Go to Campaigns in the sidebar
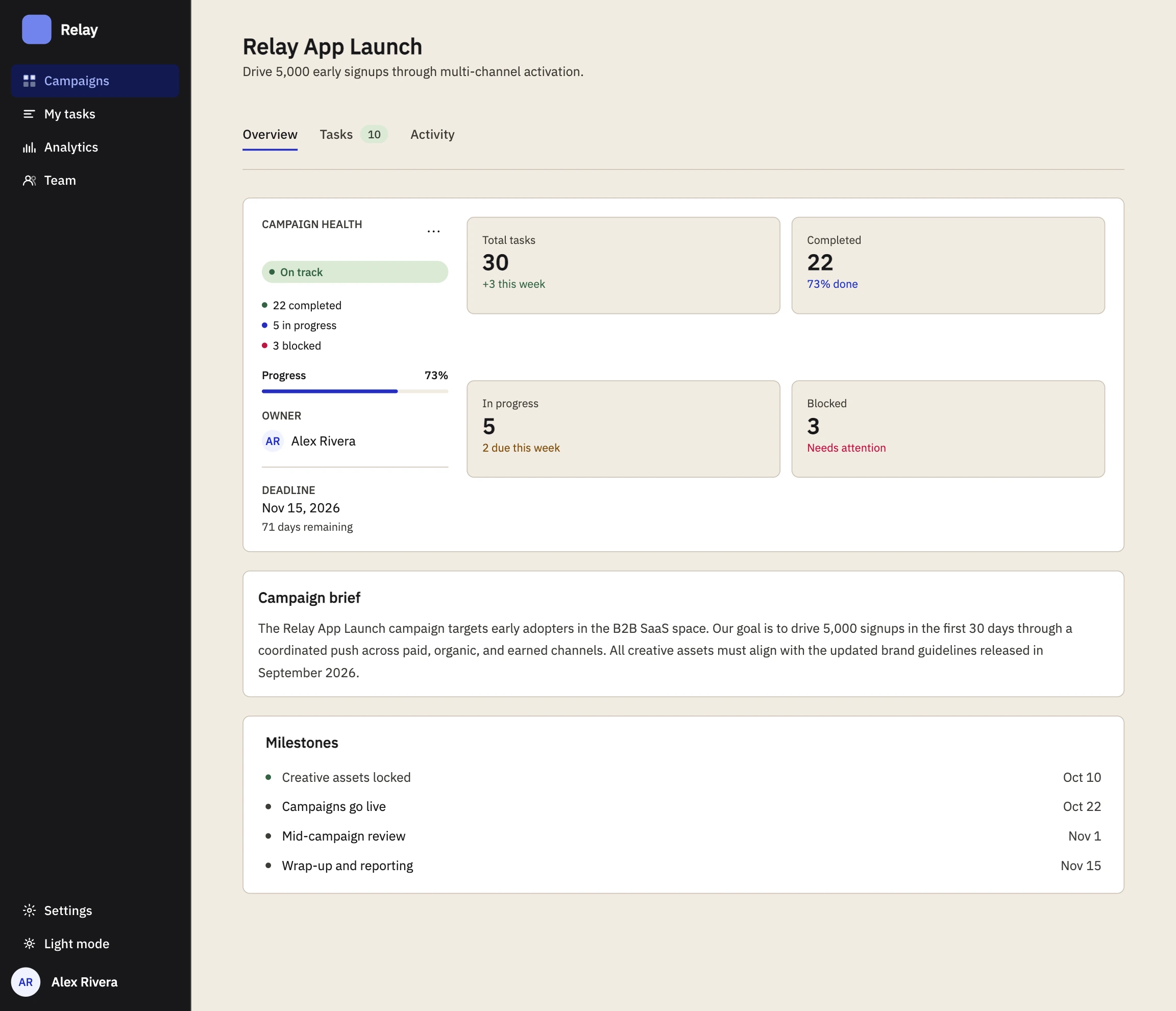The height and width of the screenshot is (1011, 1176). pos(95,81)
